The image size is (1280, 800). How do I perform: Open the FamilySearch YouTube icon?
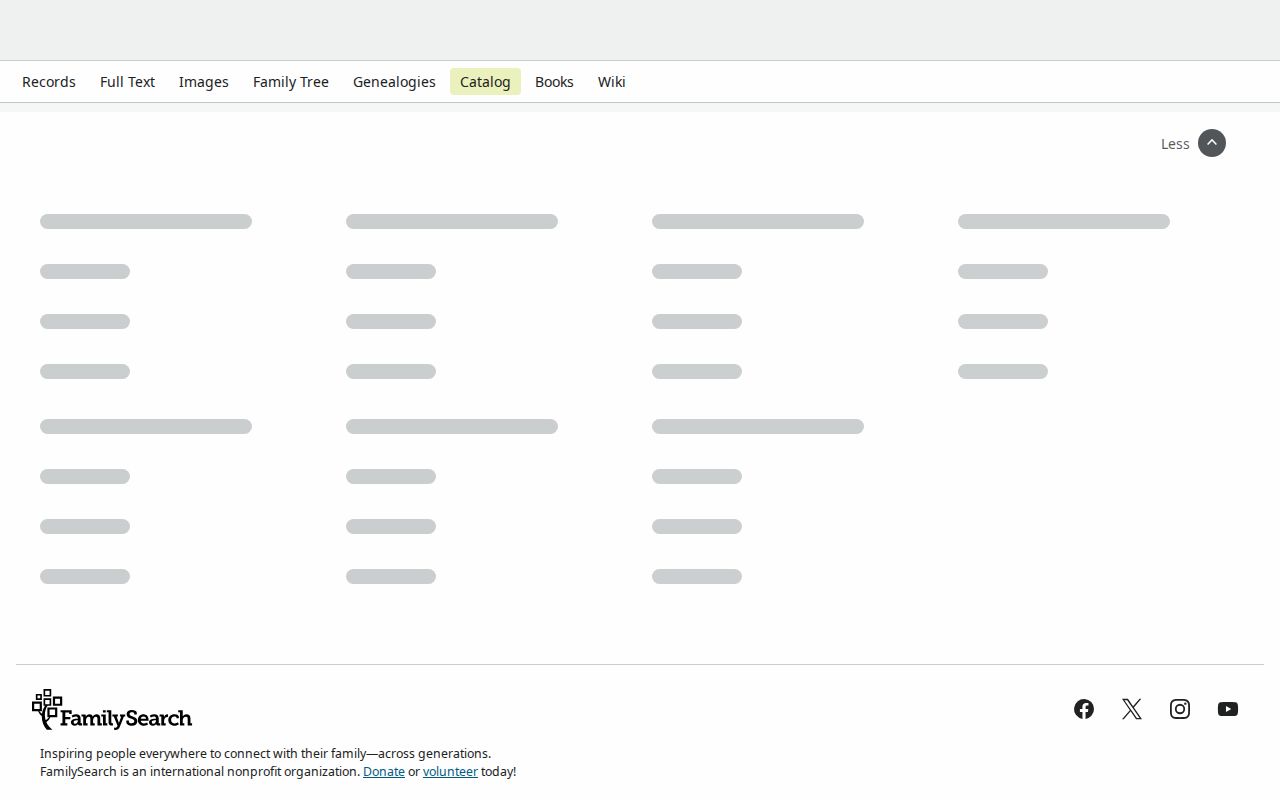pos(1228,709)
